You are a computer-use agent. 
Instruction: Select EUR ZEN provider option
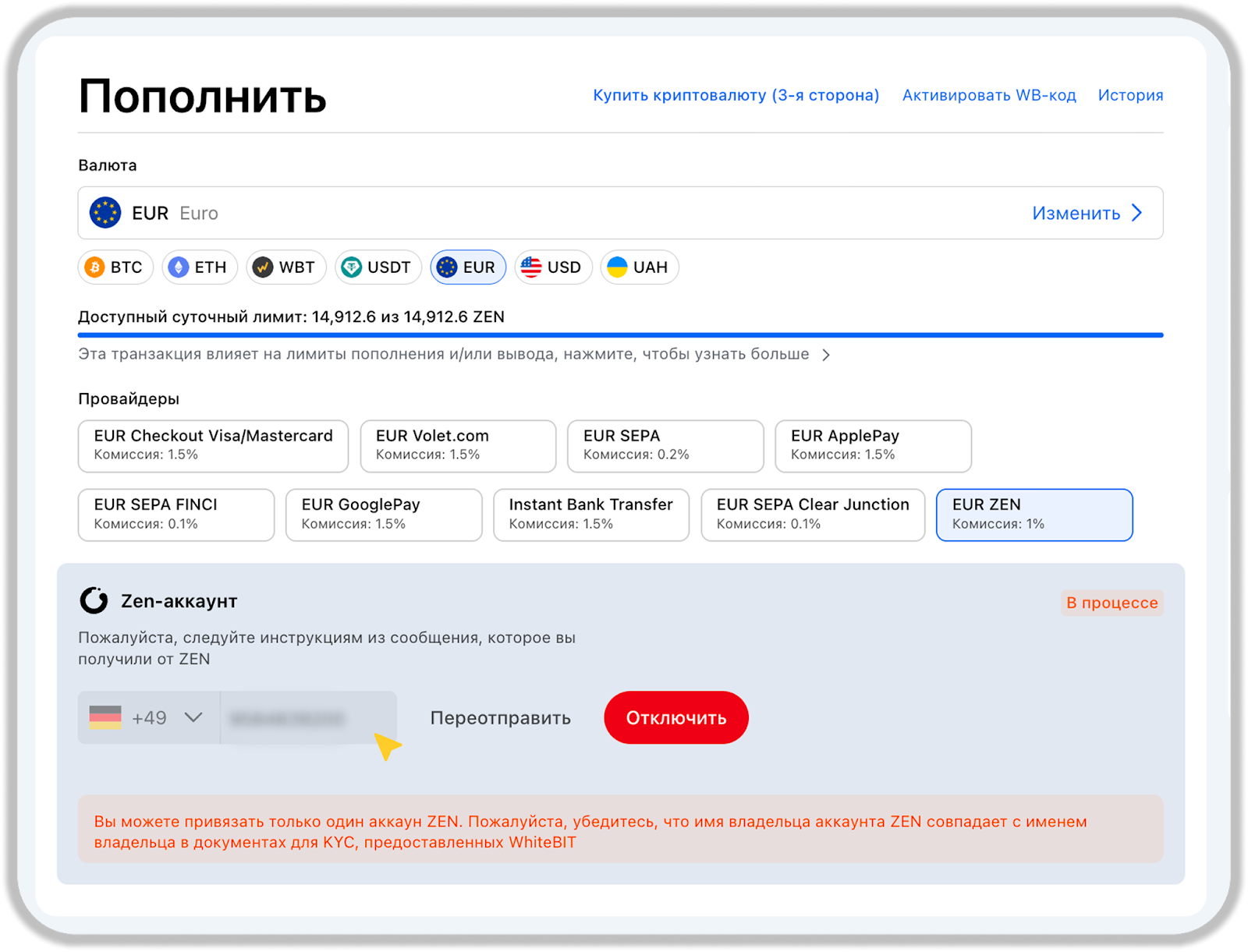pos(1033,515)
